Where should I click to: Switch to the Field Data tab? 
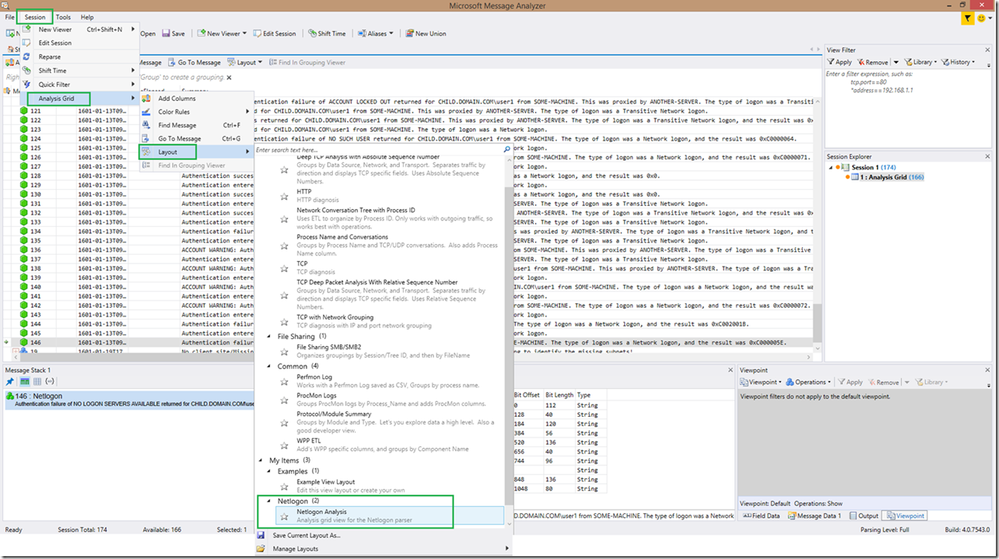point(761,516)
